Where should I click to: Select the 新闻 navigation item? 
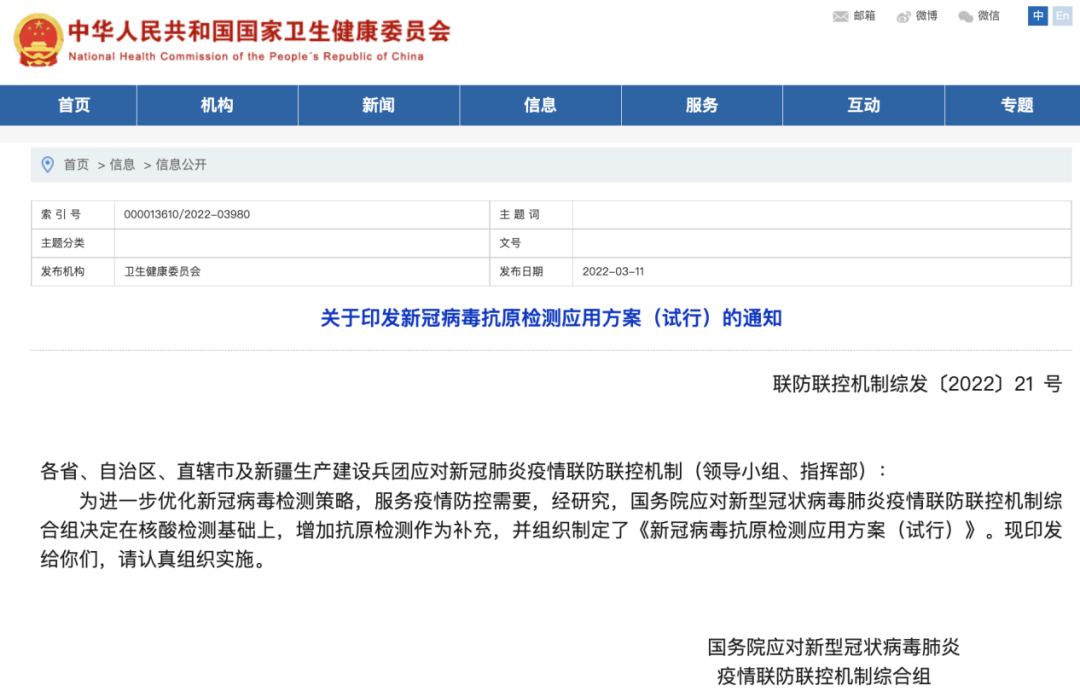click(x=378, y=105)
